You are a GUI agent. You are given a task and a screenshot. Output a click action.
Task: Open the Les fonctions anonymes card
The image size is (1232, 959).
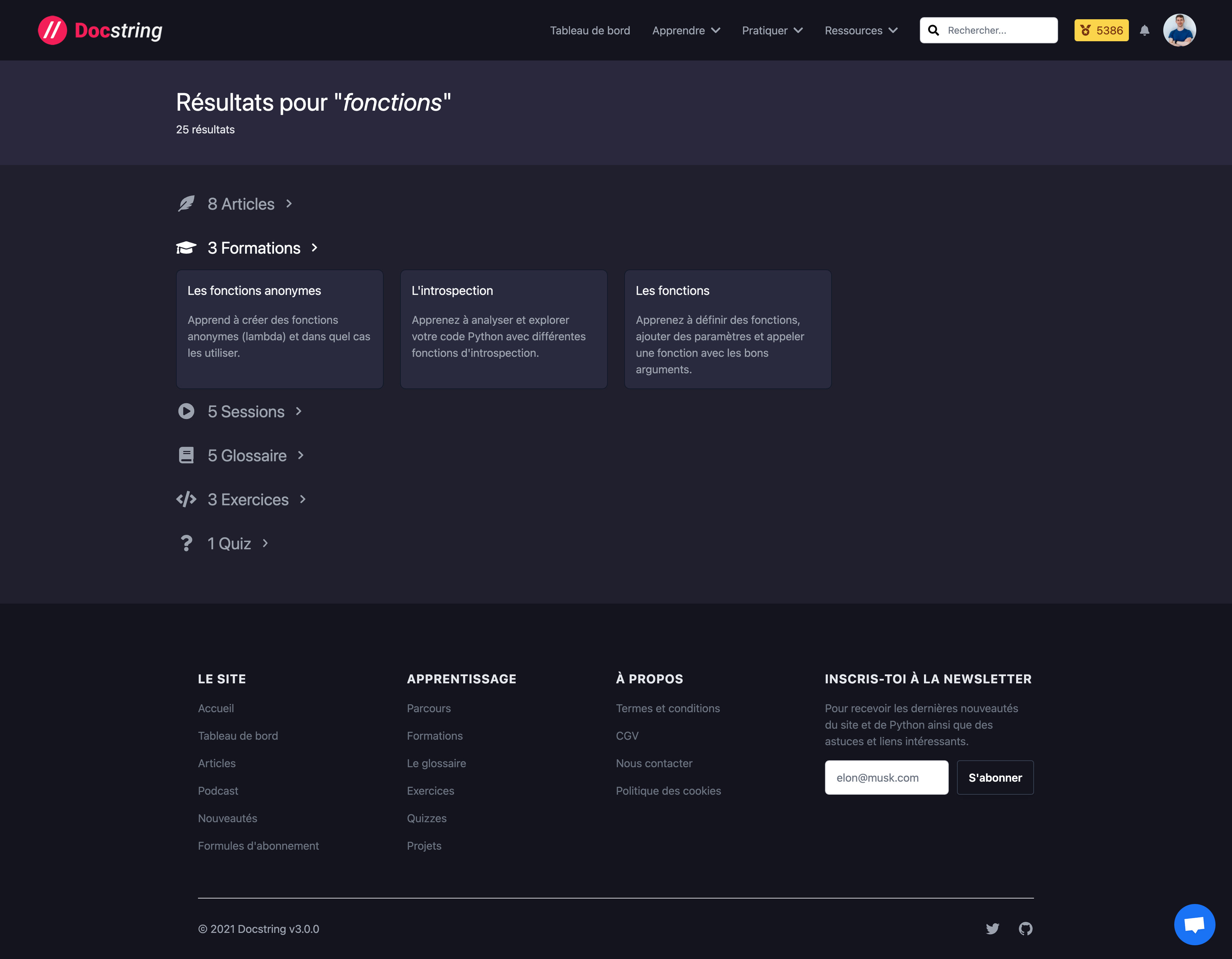tap(279, 329)
